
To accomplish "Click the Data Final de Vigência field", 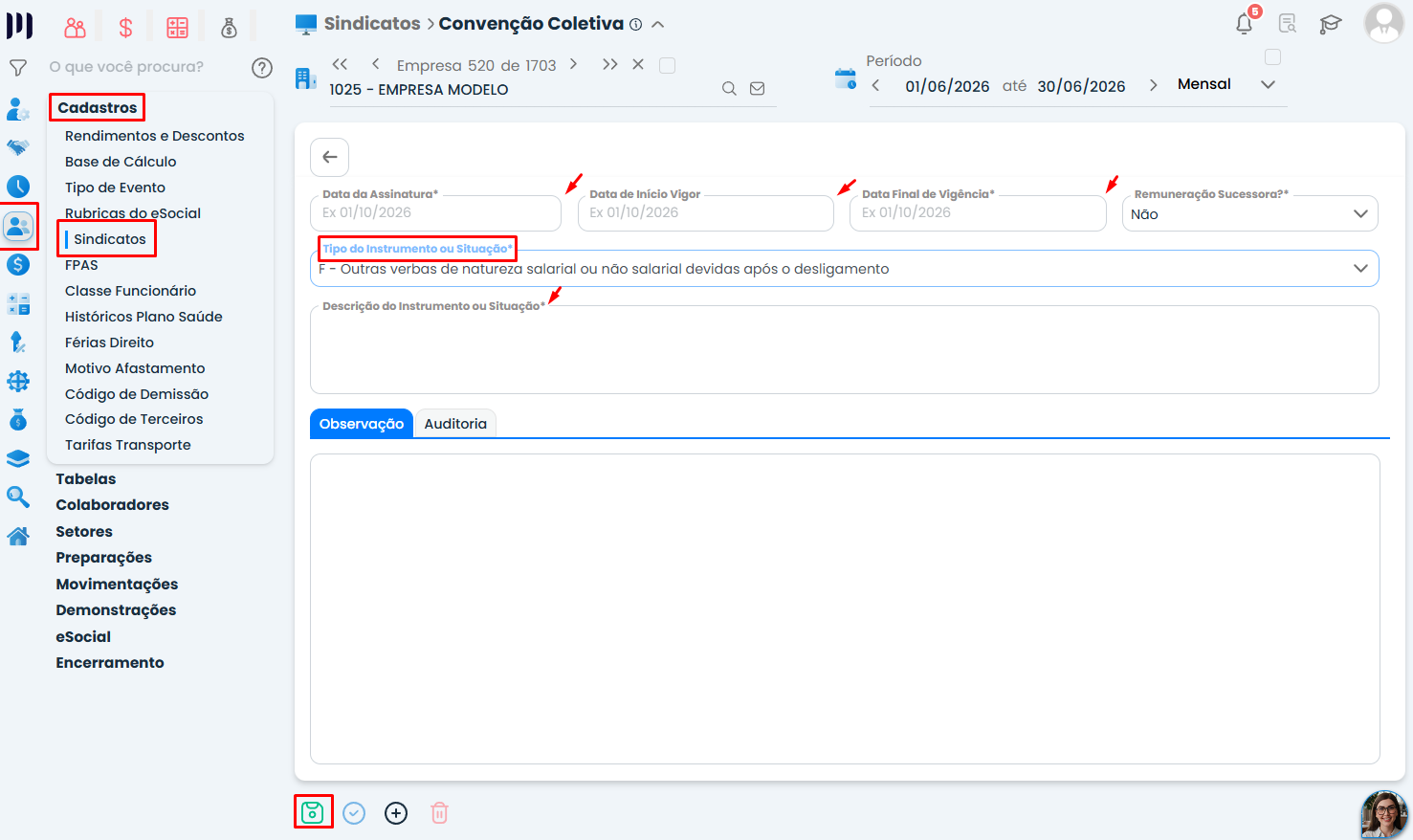I will coord(978,213).
